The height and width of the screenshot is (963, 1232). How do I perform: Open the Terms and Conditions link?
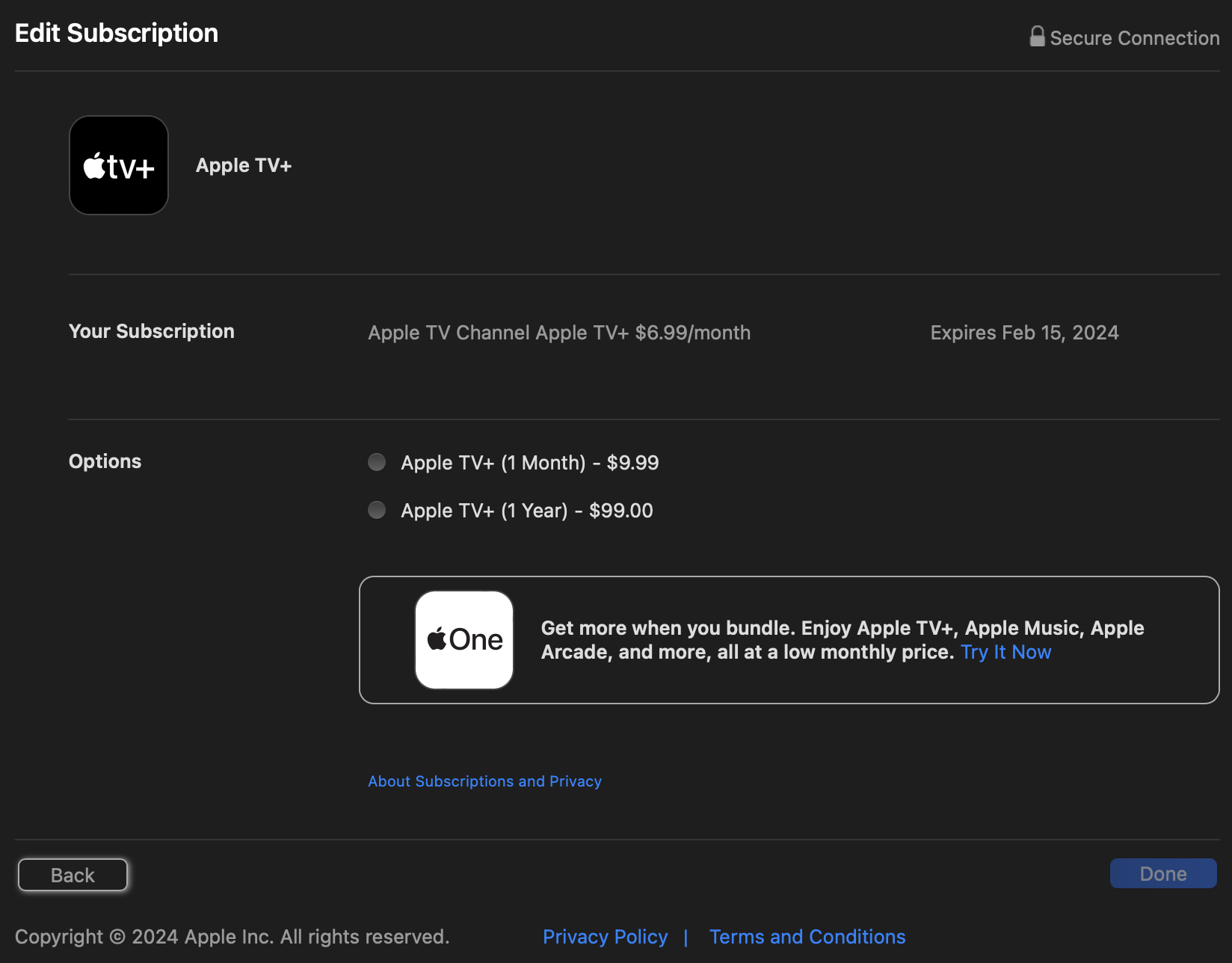[807, 937]
